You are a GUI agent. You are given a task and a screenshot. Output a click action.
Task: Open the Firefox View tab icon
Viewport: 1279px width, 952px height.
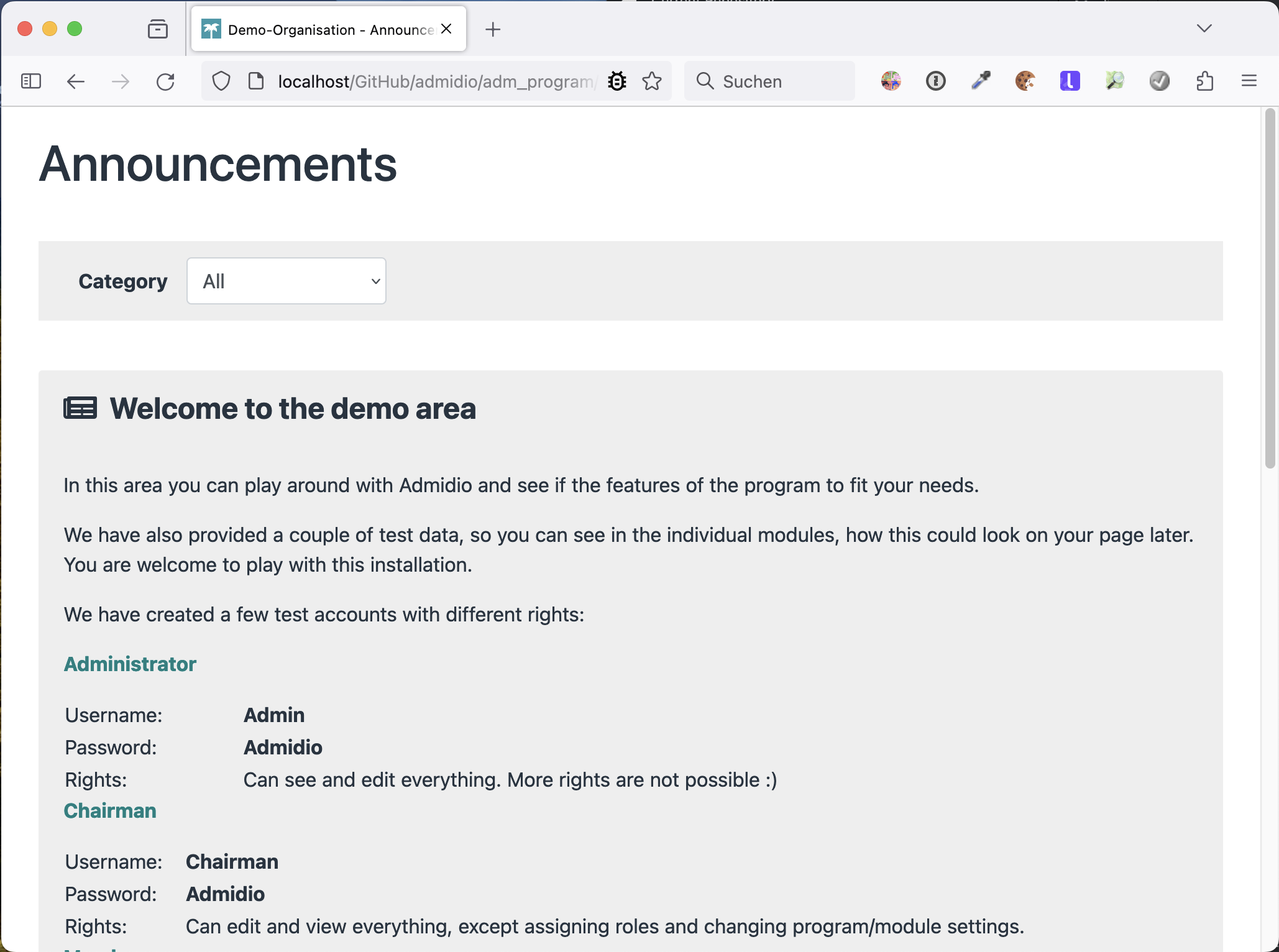pos(158,29)
